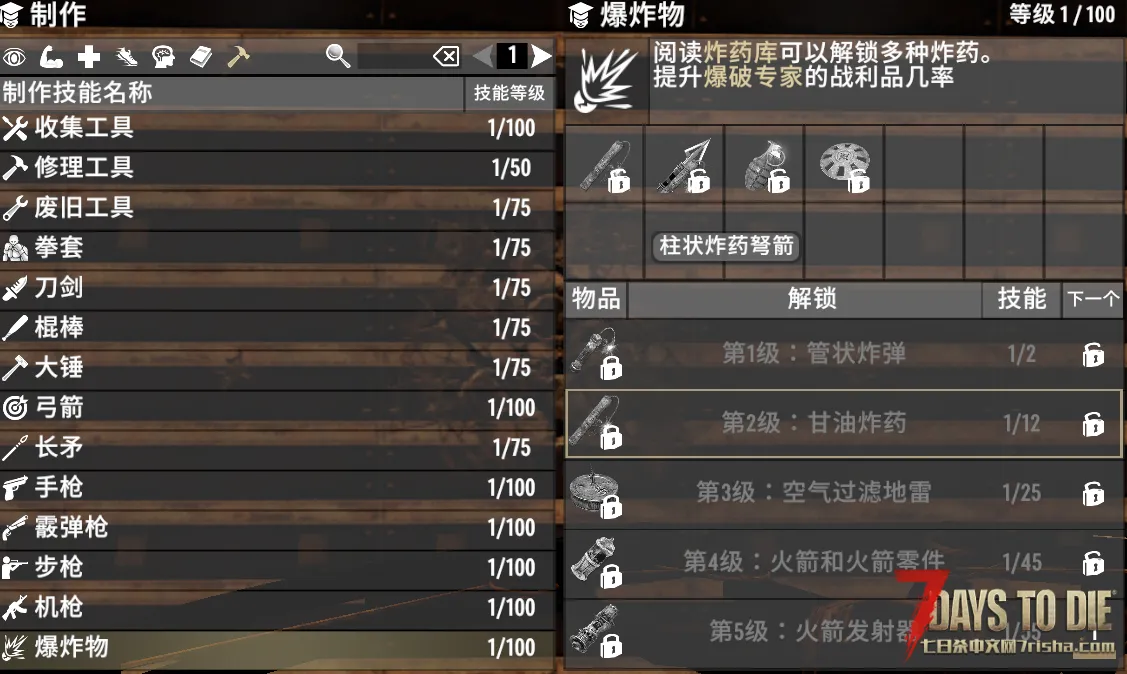Viewport: 1127px width, 674px height.
Task: Go to previous page with left arrow
Action: click(484, 55)
